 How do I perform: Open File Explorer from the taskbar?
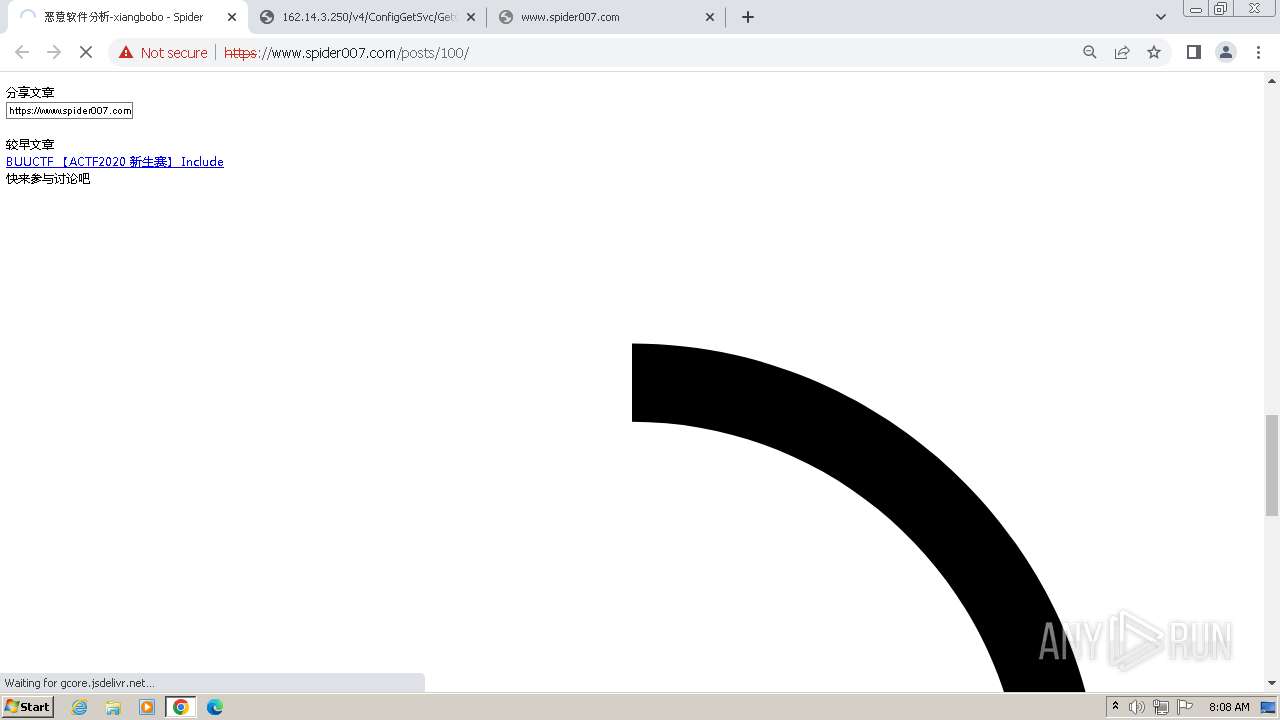113,707
